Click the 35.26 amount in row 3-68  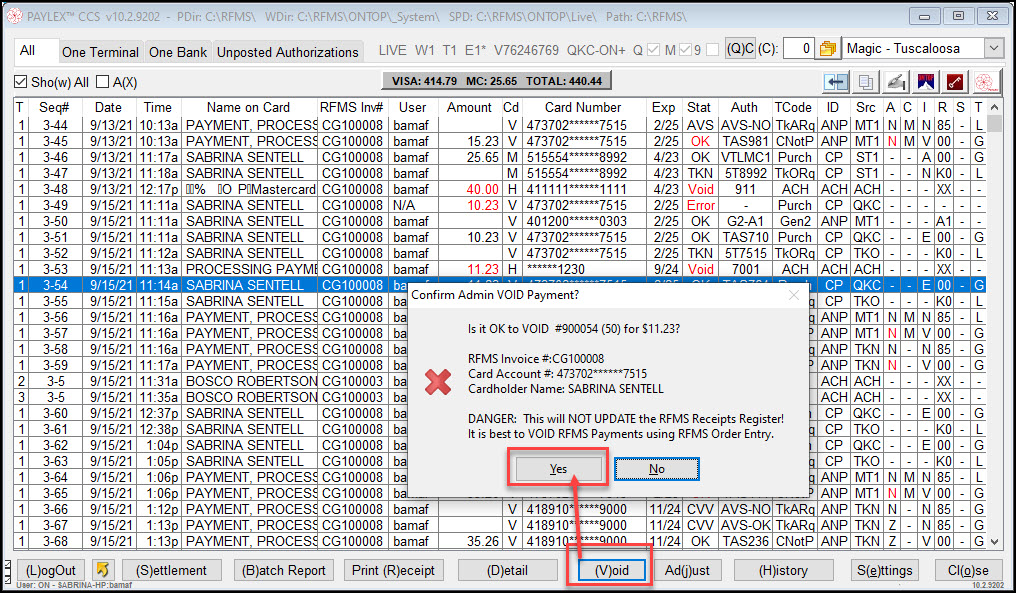coord(483,541)
